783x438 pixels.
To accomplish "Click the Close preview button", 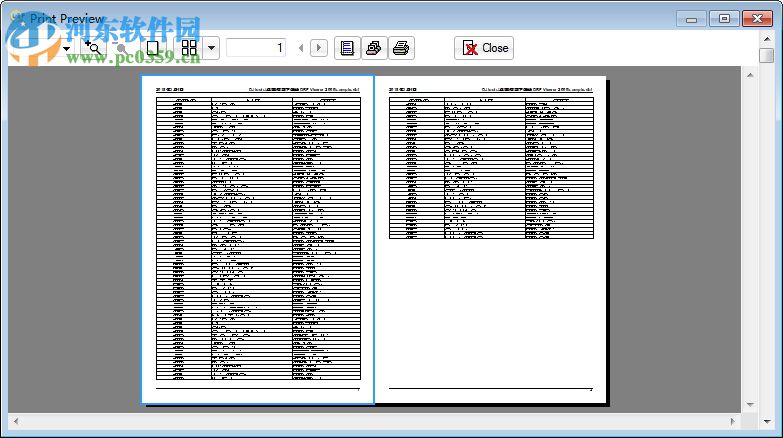I will tap(484, 48).
